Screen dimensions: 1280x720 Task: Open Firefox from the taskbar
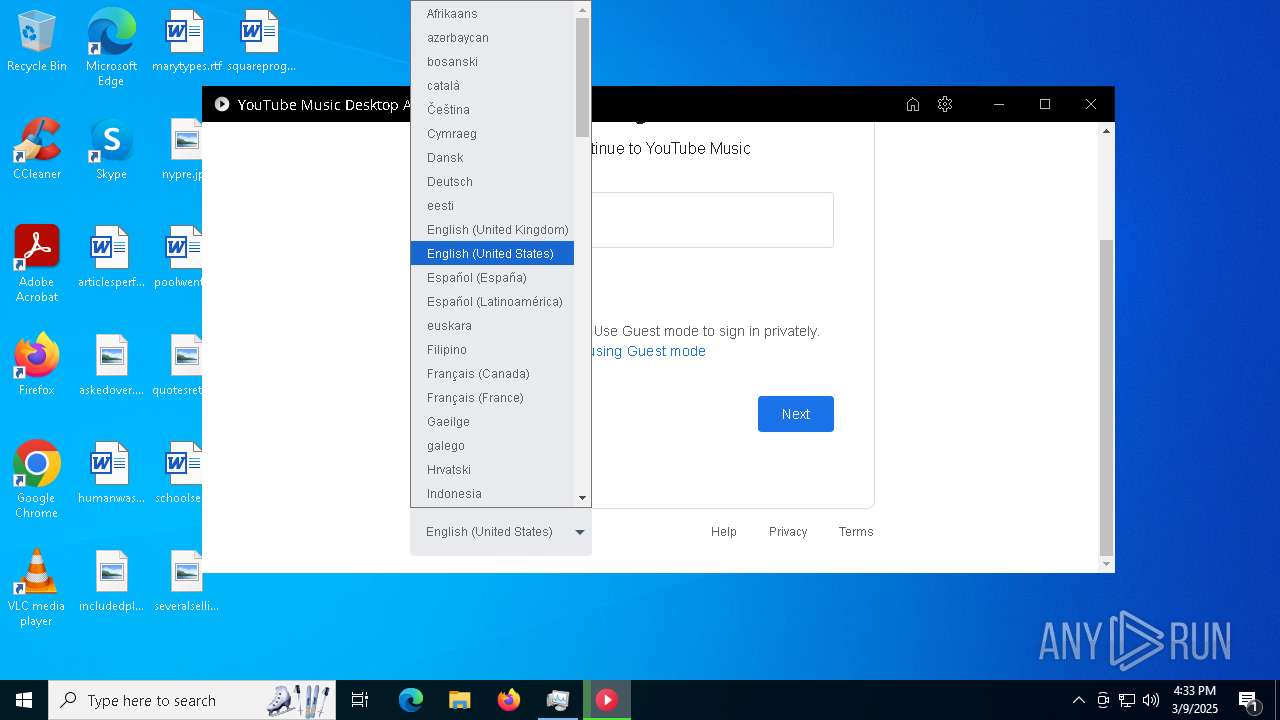pos(508,700)
